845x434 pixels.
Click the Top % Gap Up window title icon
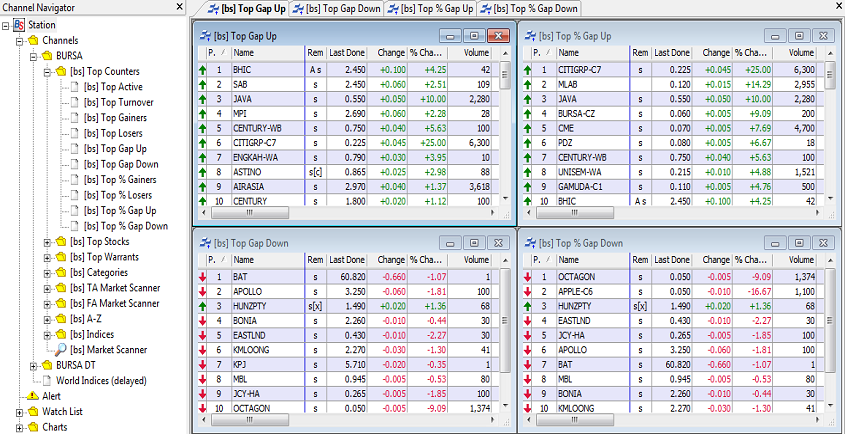click(531, 36)
